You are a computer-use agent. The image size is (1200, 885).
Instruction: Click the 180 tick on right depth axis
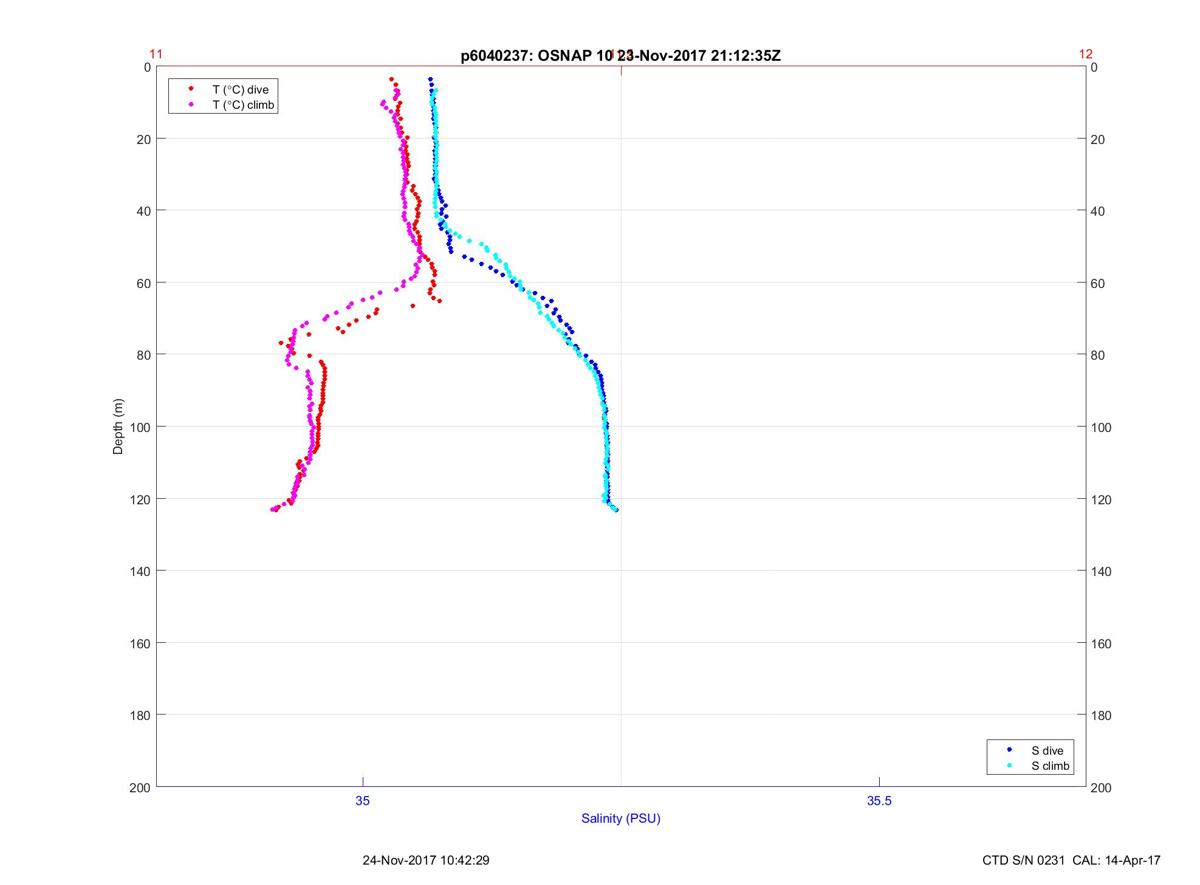tap(1100, 715)
